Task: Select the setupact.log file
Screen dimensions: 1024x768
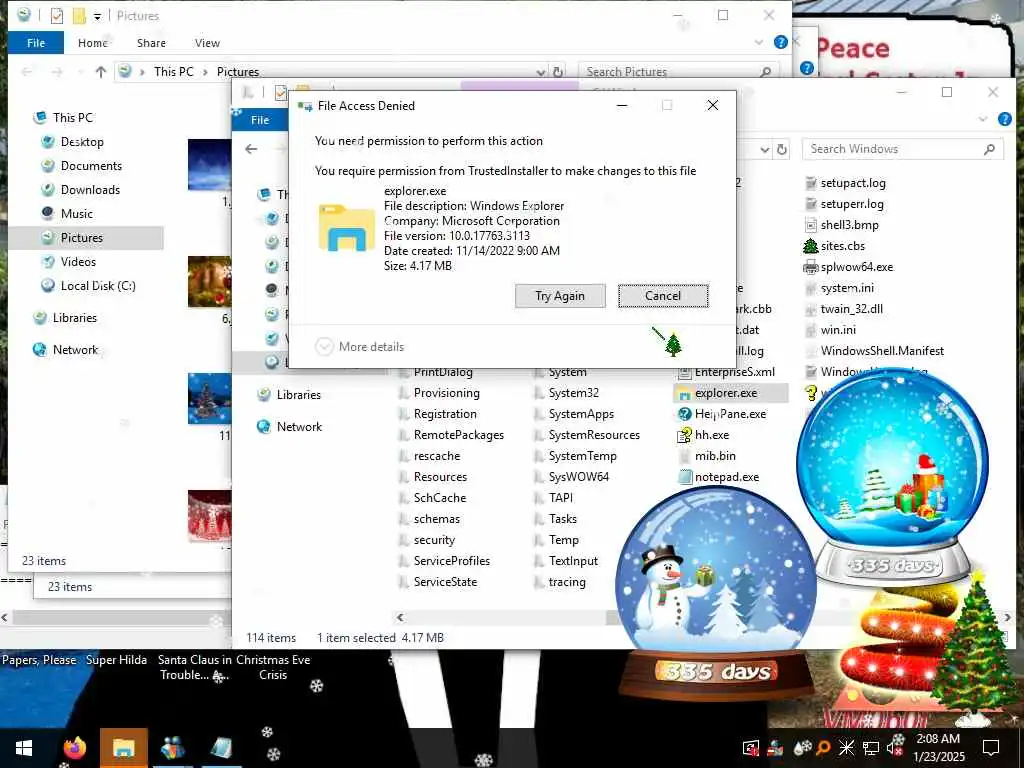Action: click(844, 184)
